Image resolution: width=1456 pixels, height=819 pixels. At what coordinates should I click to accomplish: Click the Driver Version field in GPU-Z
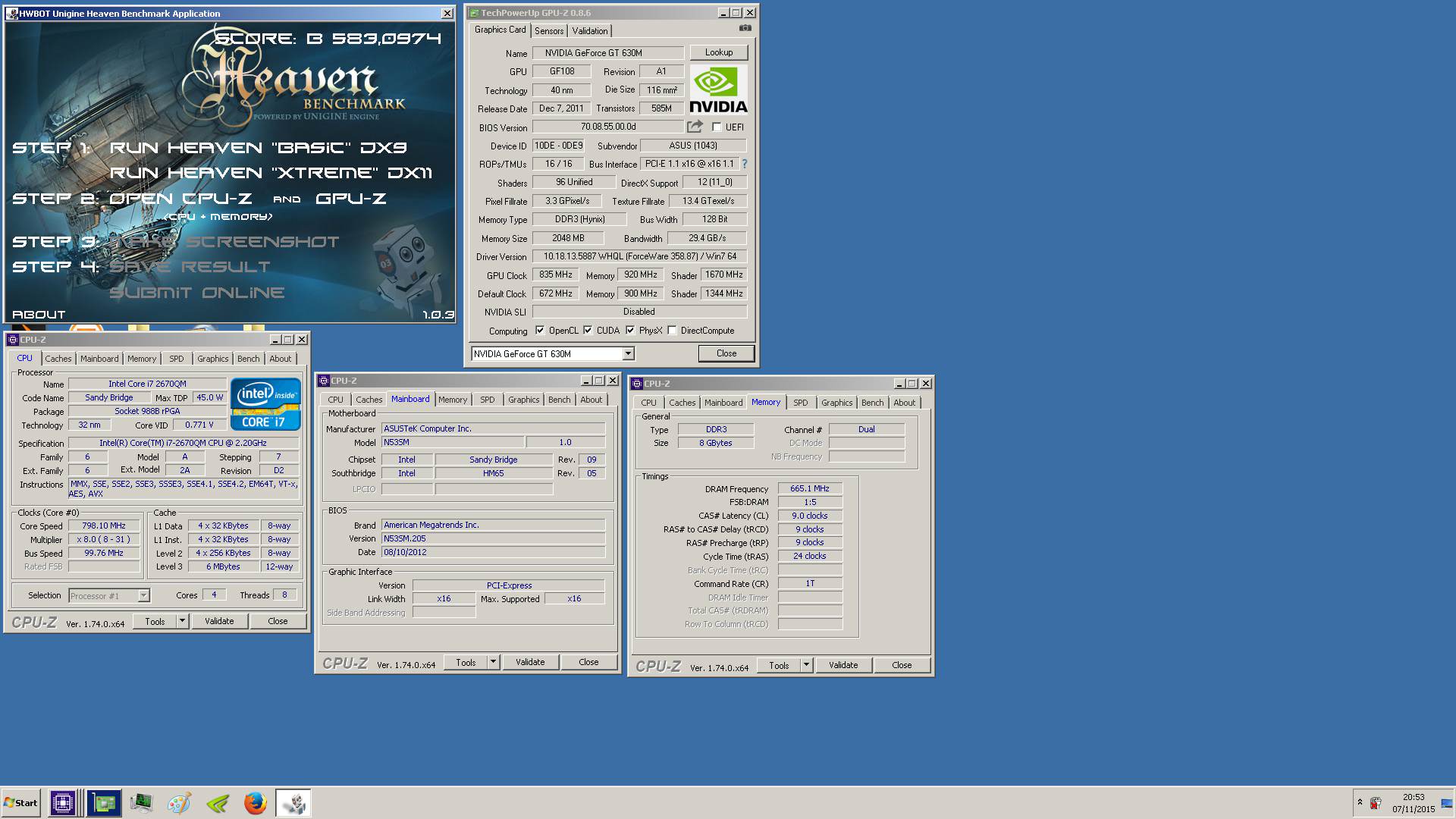(x=639, y=256)
